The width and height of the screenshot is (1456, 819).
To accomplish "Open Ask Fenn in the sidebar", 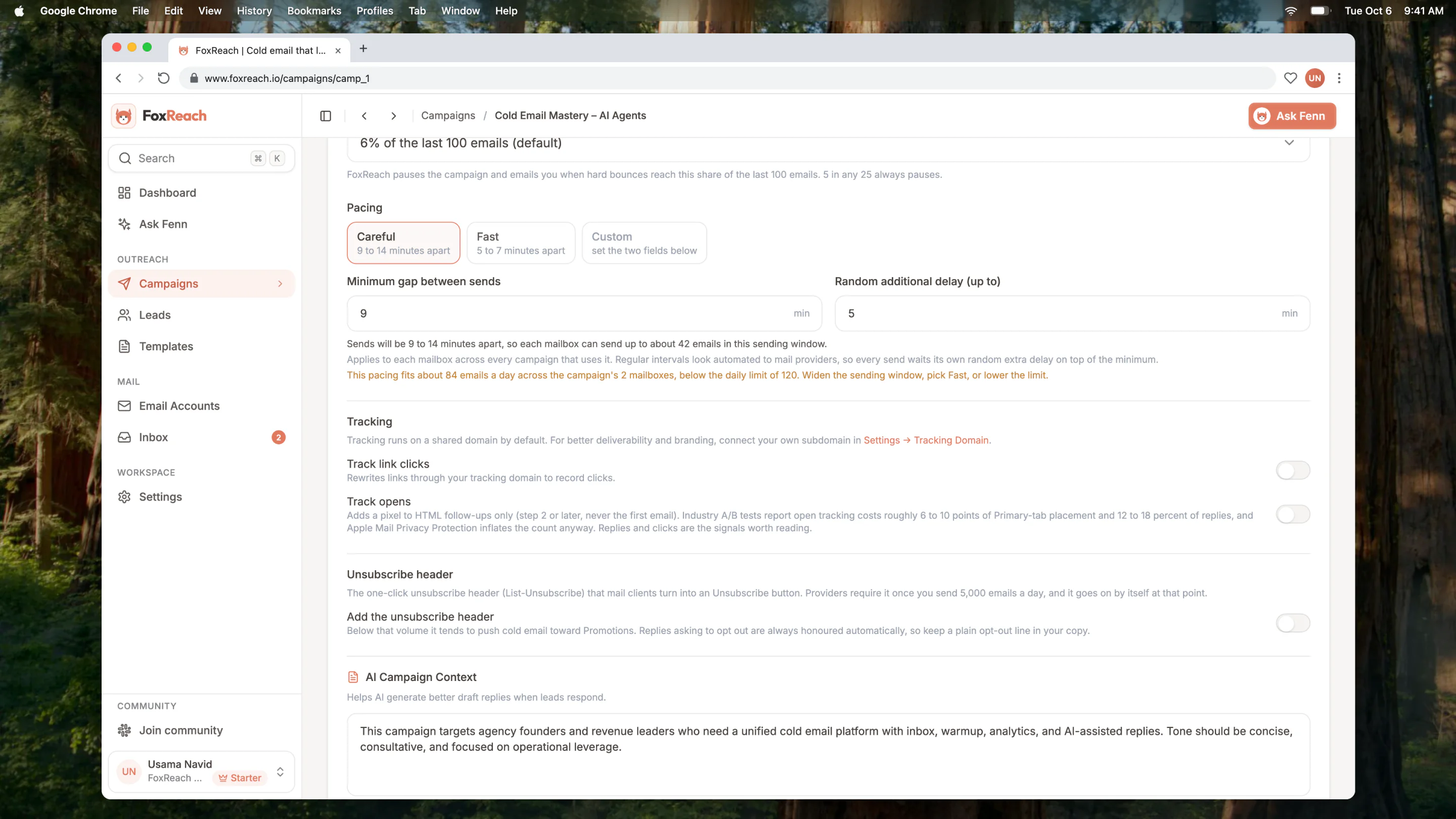I will (201, 224).
